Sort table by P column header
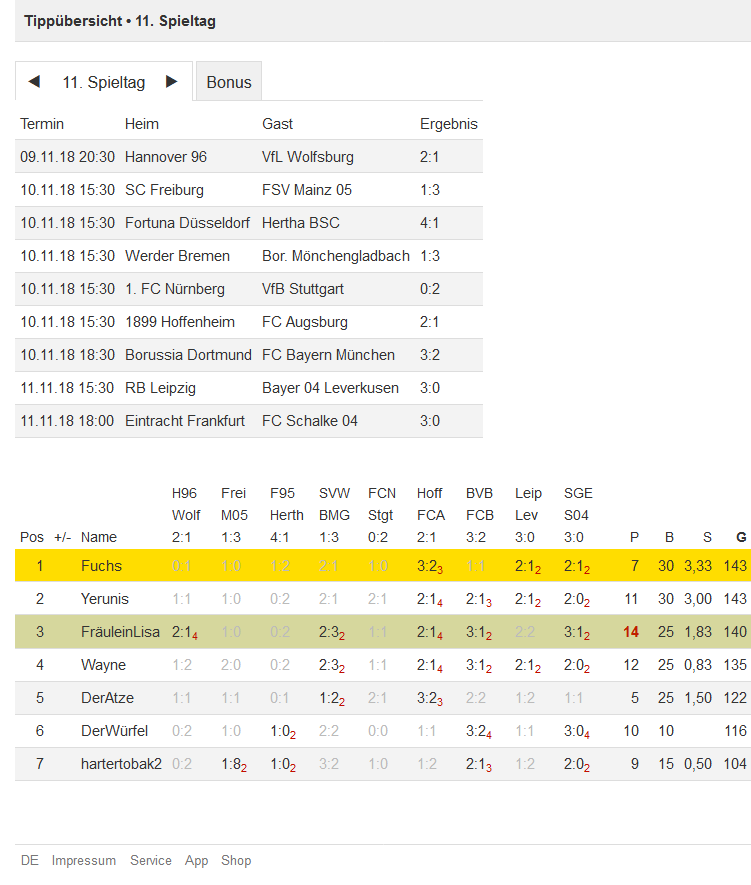The image size is (751, 885). point(634,537)
